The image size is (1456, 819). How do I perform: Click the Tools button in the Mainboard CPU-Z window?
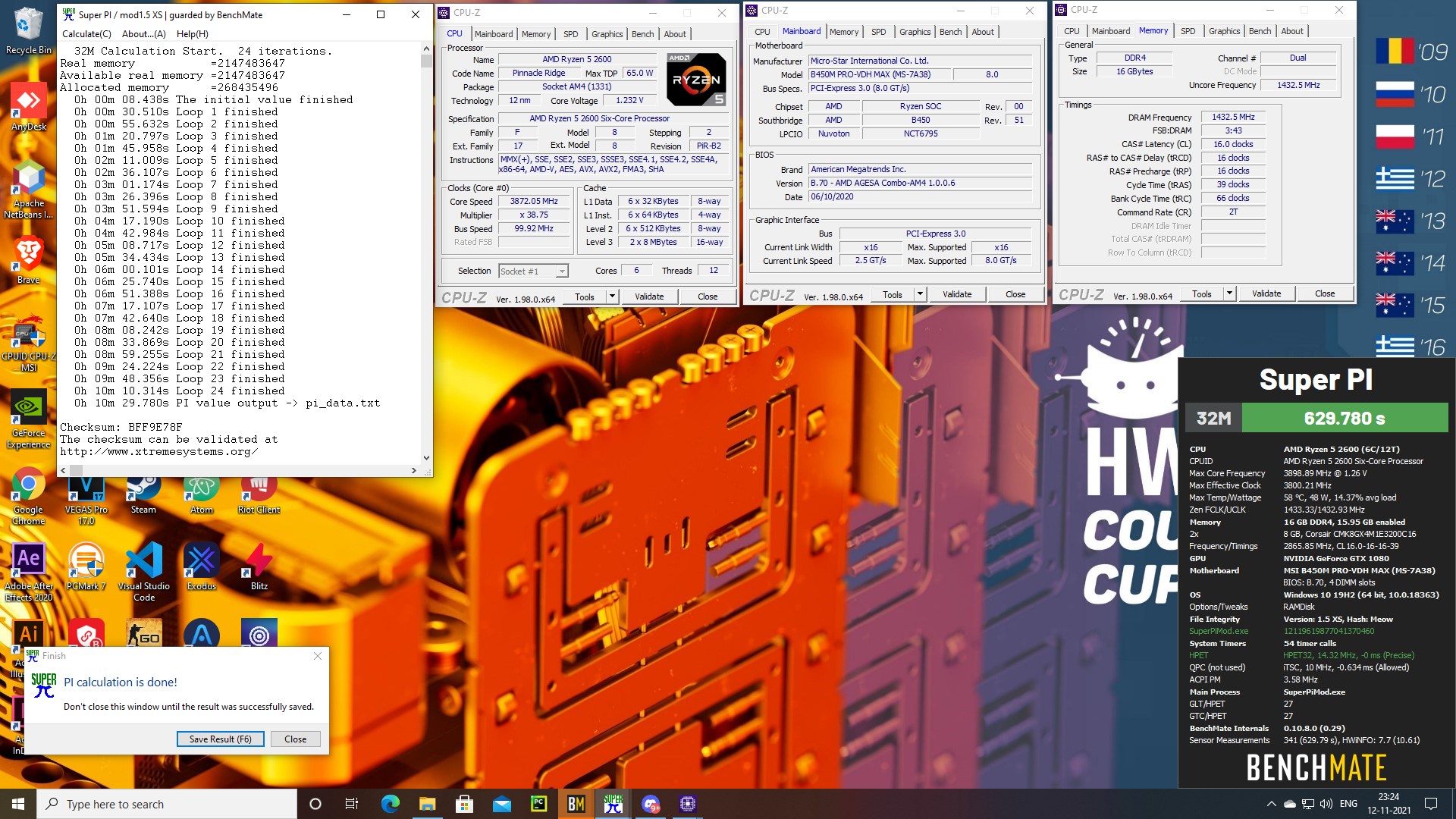(x=893, y=294)
